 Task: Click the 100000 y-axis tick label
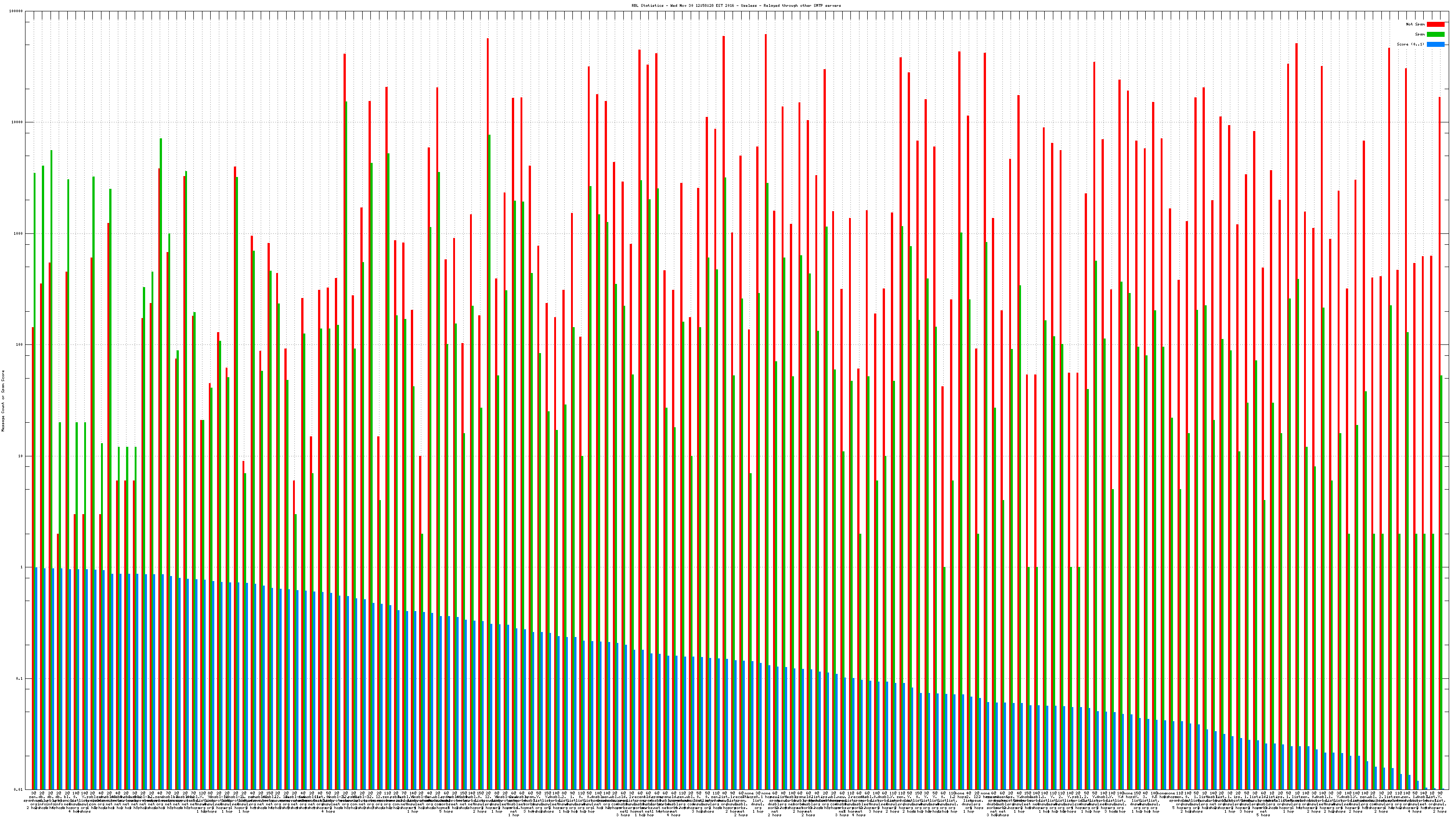click(x=17, y=11)
